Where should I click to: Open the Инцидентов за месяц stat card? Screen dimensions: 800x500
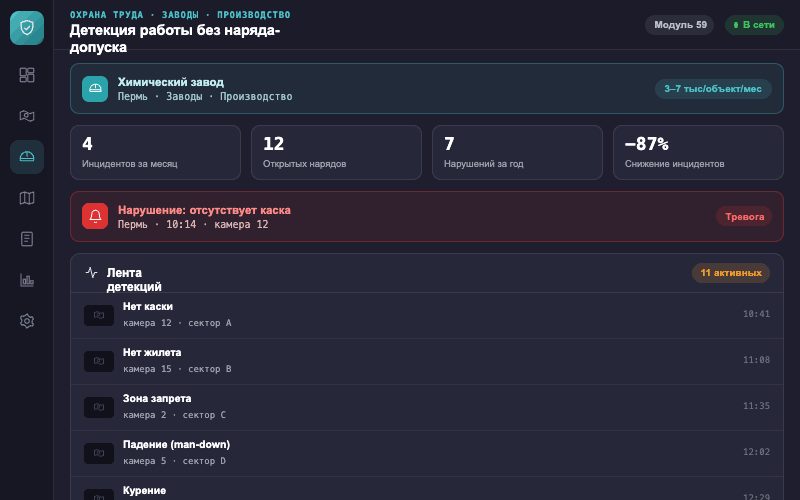click(155, 153)
